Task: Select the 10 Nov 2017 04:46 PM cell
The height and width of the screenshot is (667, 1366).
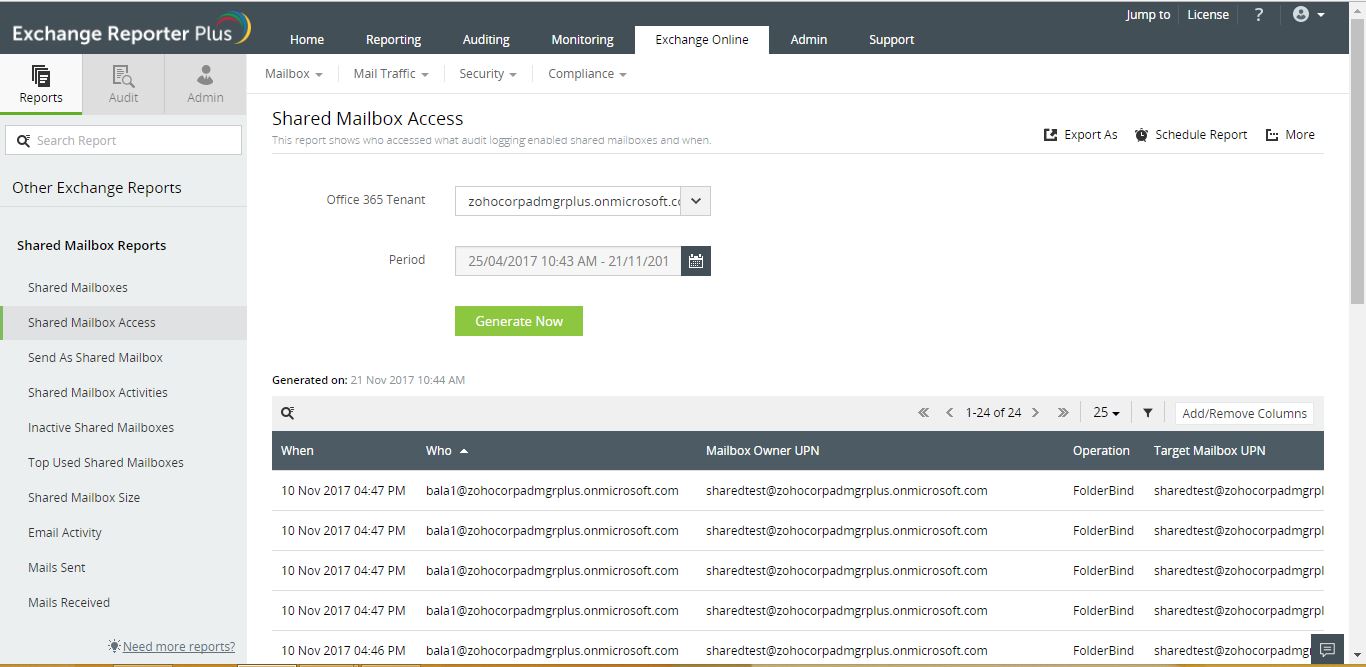Action: [x=343, y=651]
